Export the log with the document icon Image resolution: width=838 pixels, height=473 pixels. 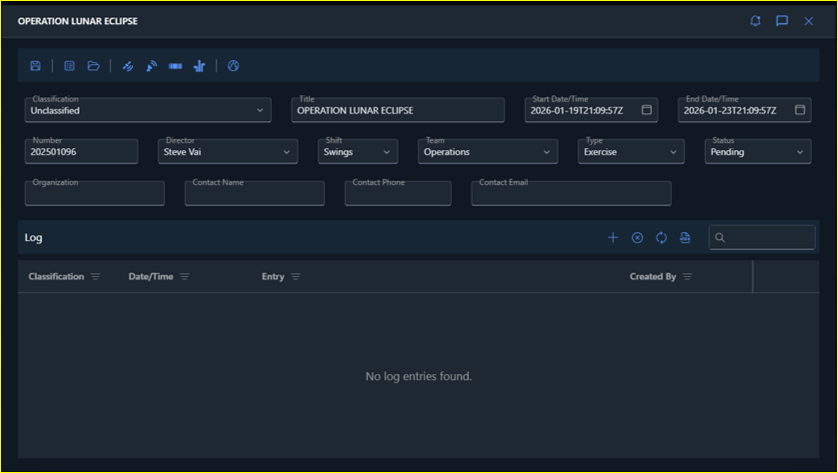(x=685, y=237)
